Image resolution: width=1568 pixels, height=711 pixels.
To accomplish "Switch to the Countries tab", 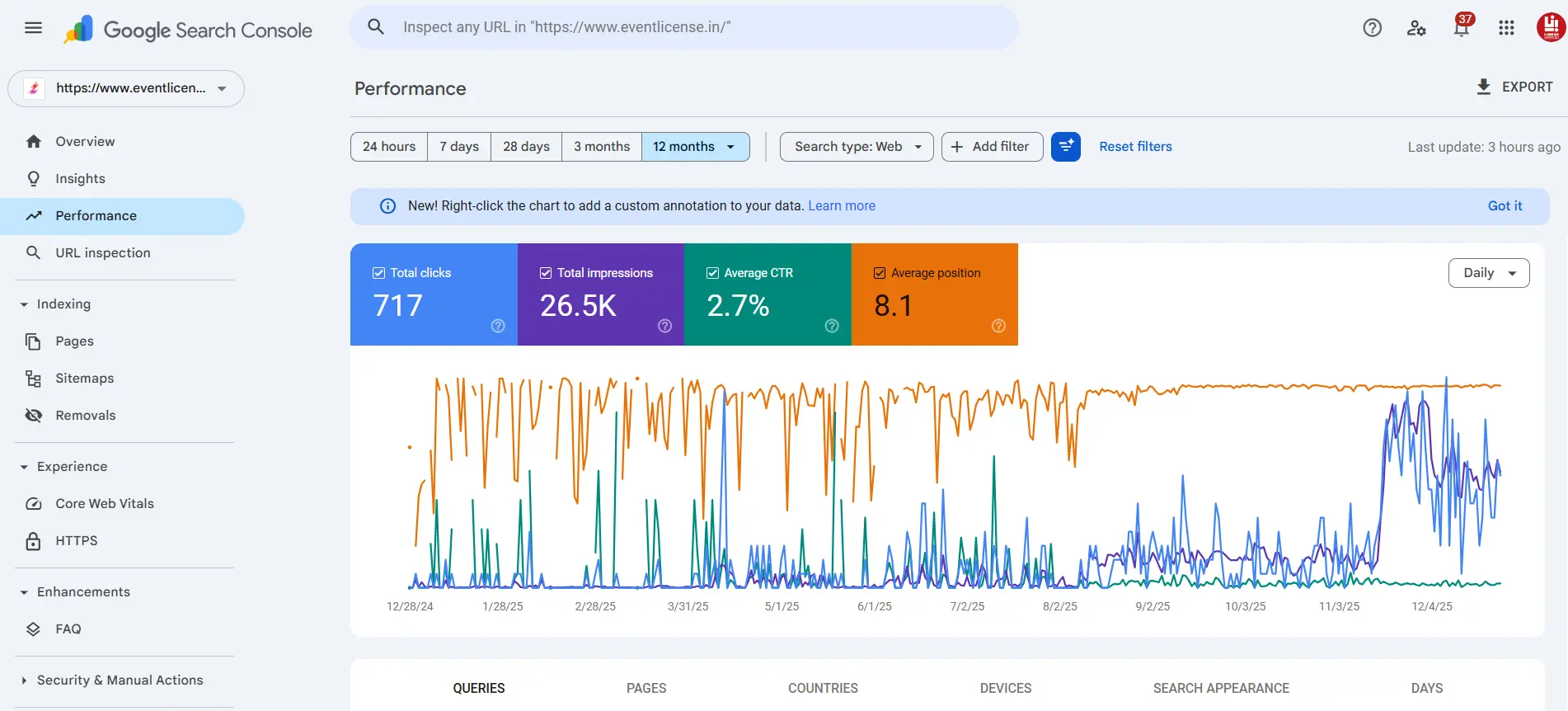I will (822, 688).
